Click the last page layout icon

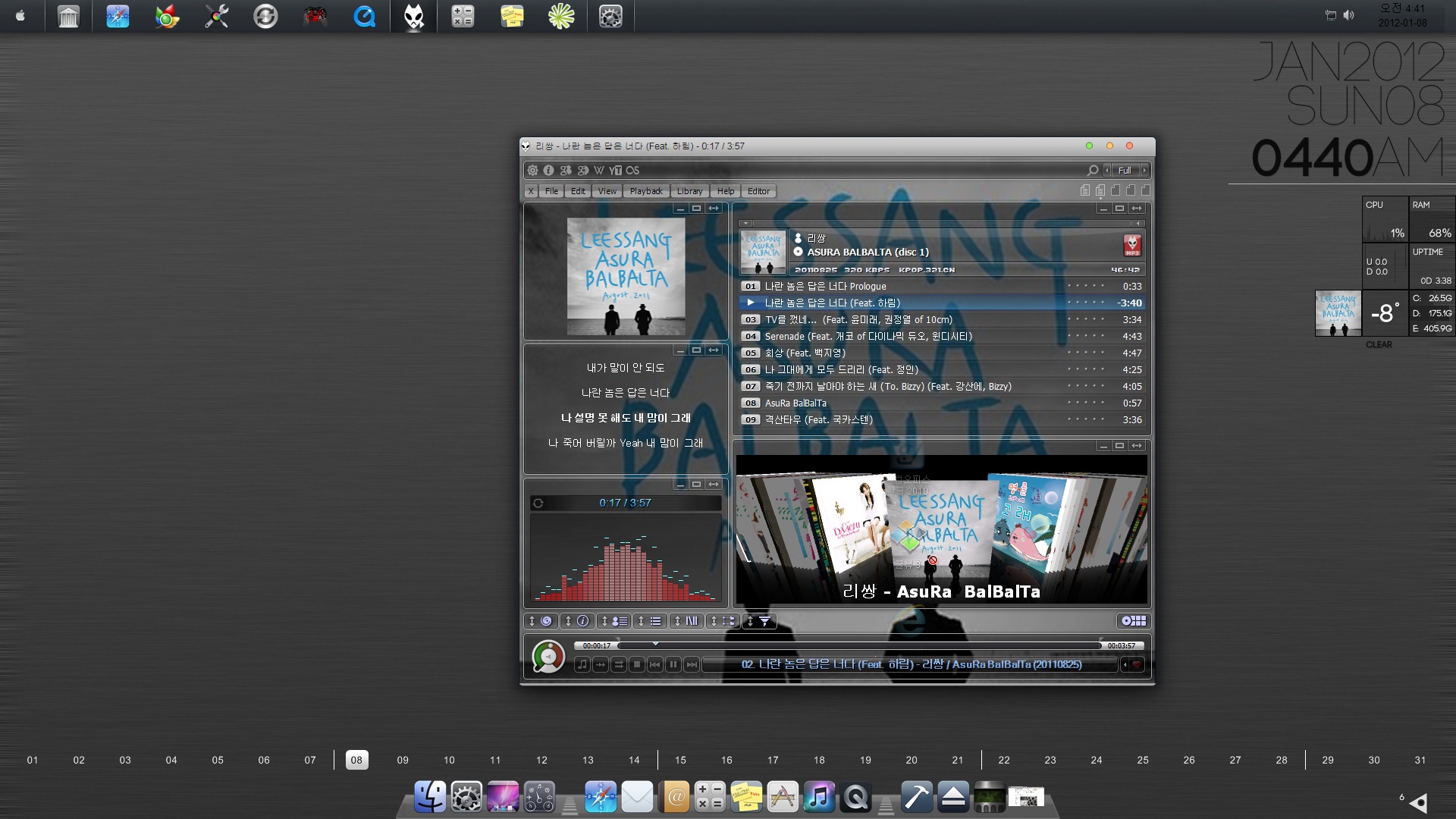(1146, 190)
